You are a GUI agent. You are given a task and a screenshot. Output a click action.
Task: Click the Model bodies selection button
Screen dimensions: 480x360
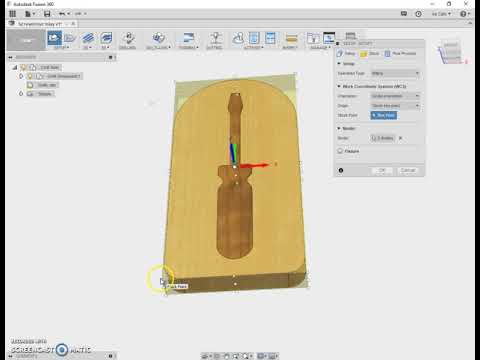[x=383, y=138]
